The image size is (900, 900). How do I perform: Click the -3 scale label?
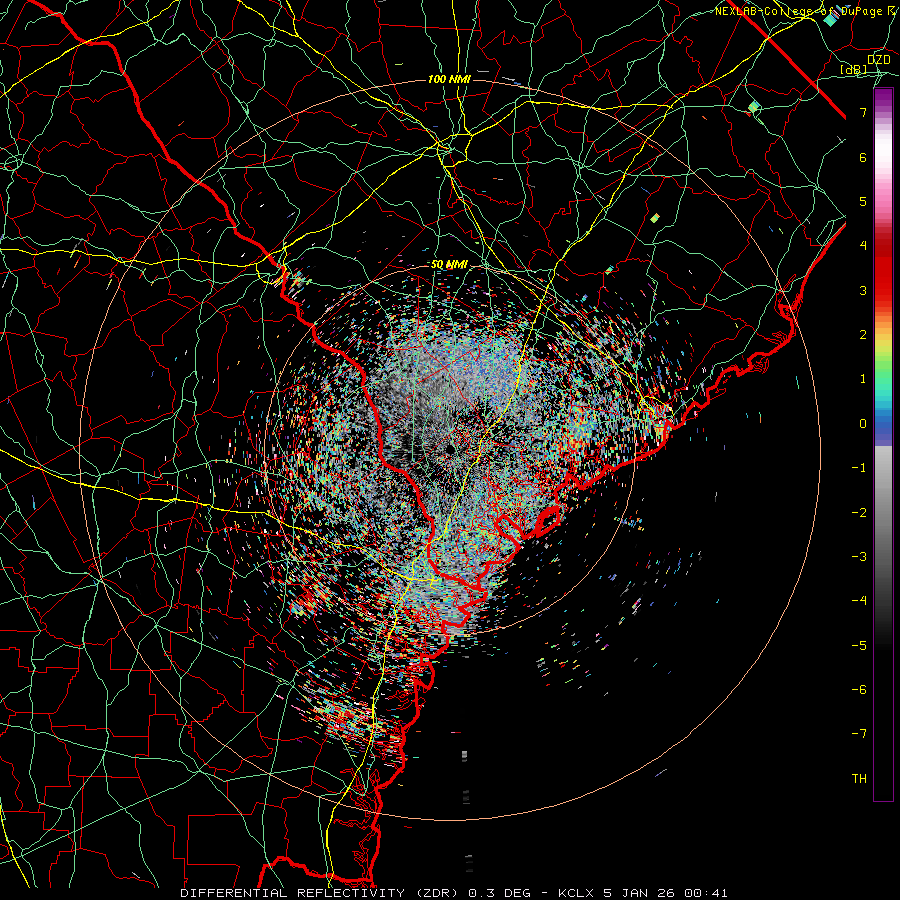[x=859, y=557]
